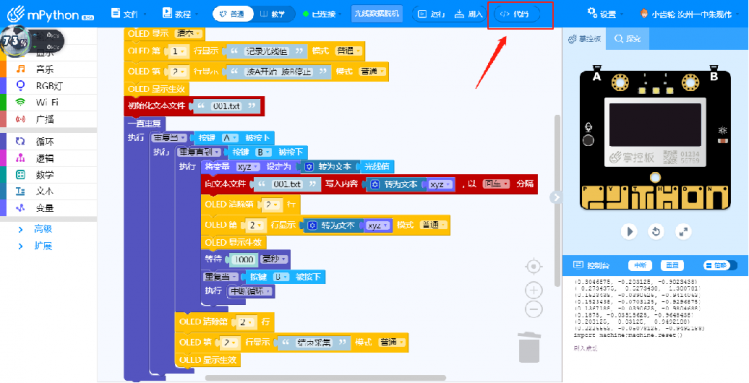Expand simulator to fullscreen

(684, 232)
